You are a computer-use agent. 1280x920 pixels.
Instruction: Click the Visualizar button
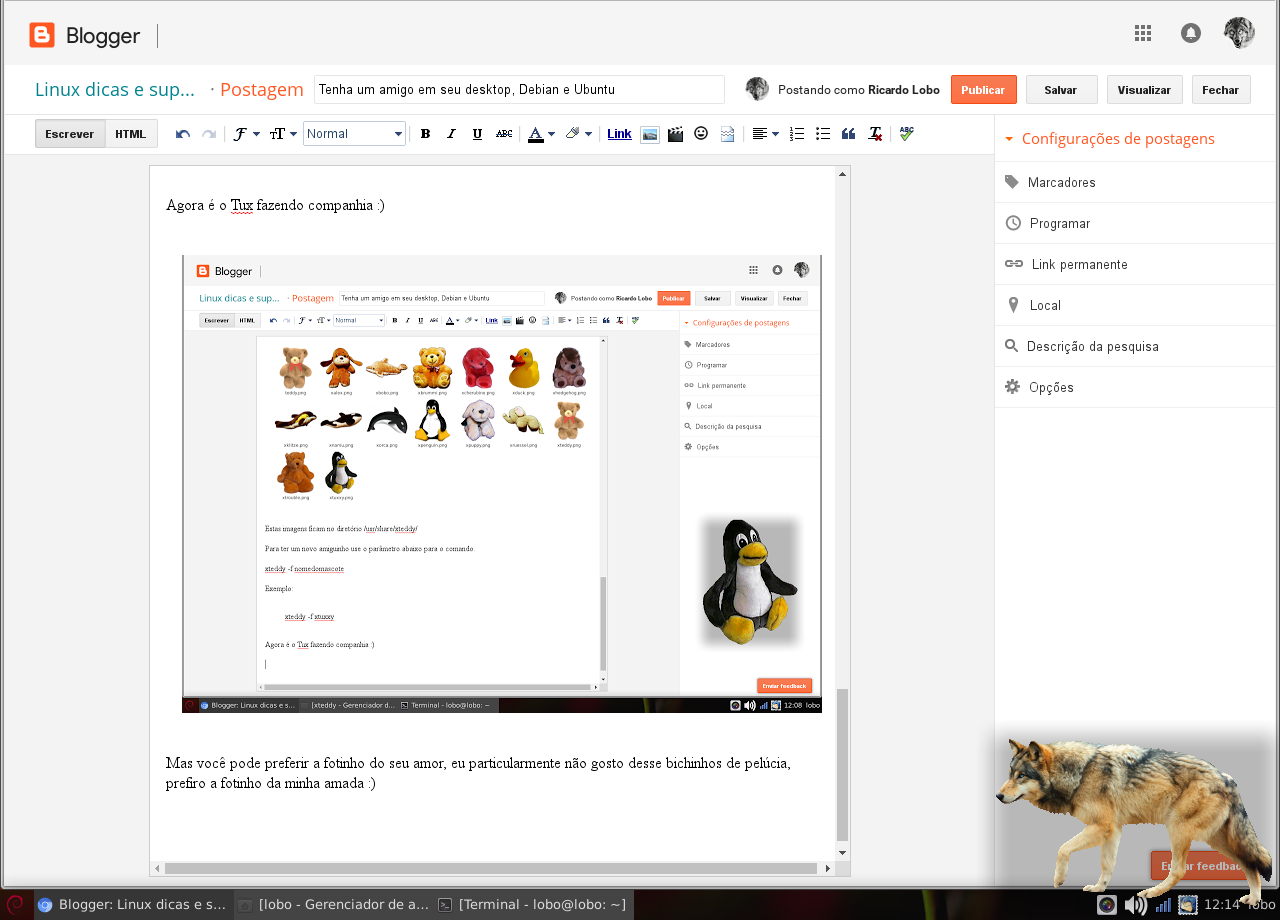coord(1144,90)
